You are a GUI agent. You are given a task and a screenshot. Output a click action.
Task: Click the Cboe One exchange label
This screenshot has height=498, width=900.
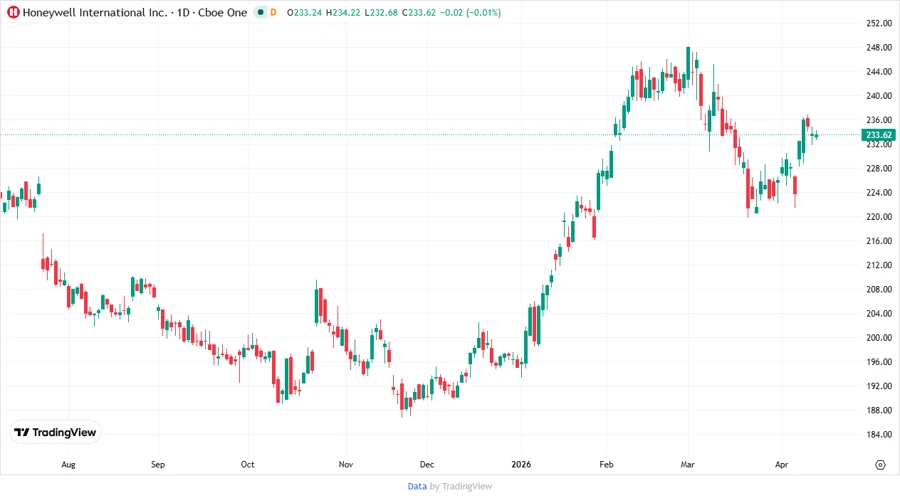(223, 12)
